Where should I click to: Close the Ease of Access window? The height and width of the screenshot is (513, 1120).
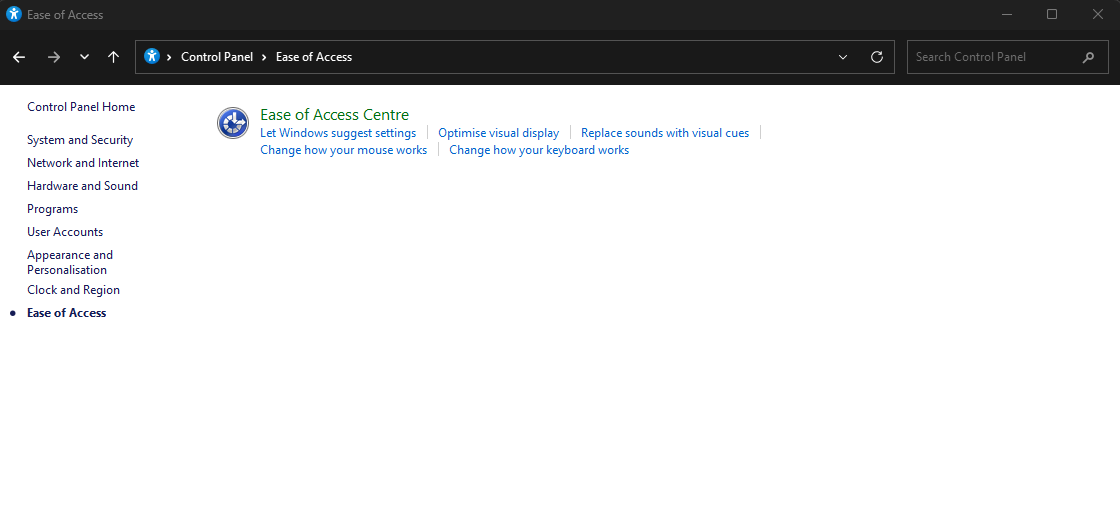1097,14
